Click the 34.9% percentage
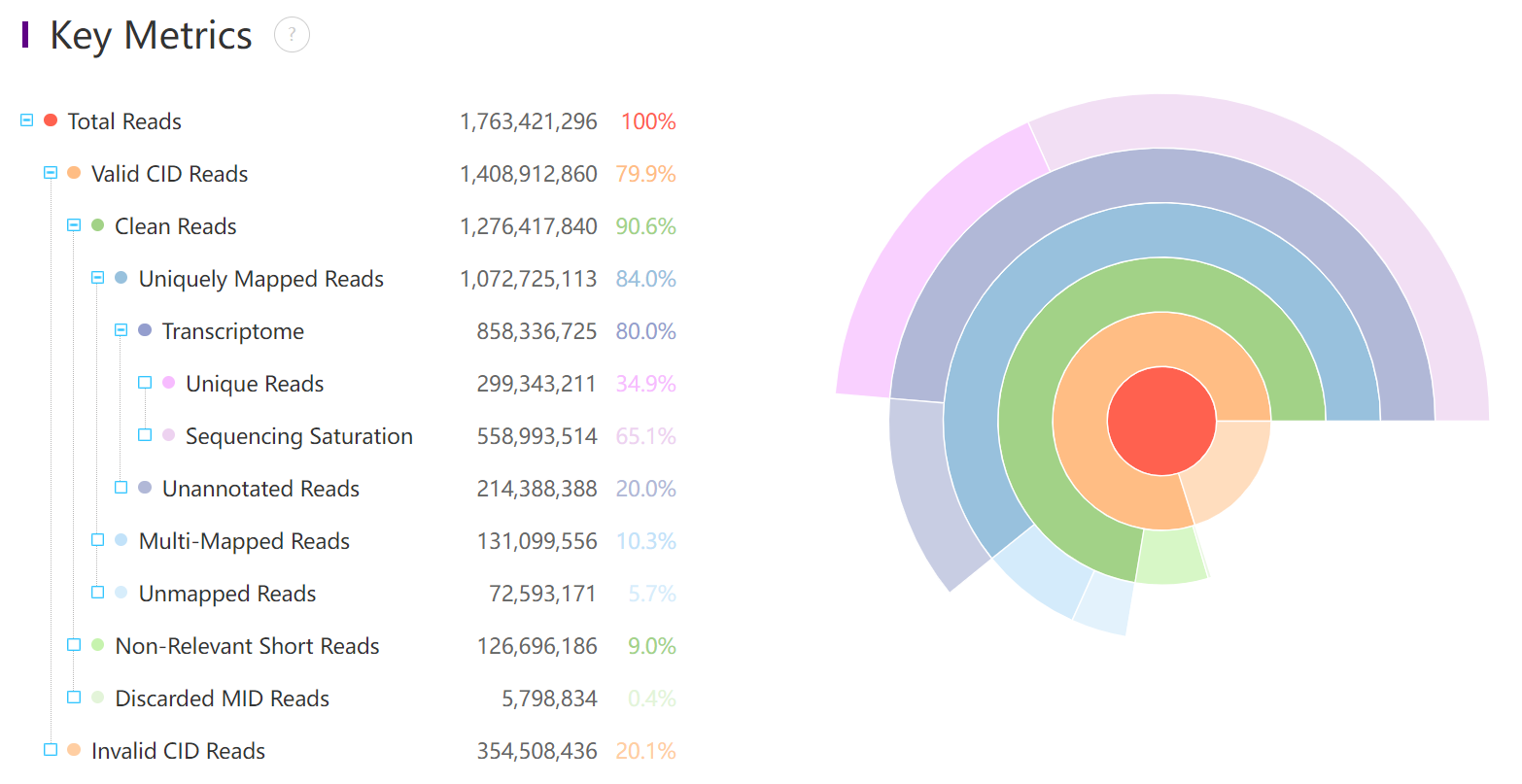 pos(645,384)
